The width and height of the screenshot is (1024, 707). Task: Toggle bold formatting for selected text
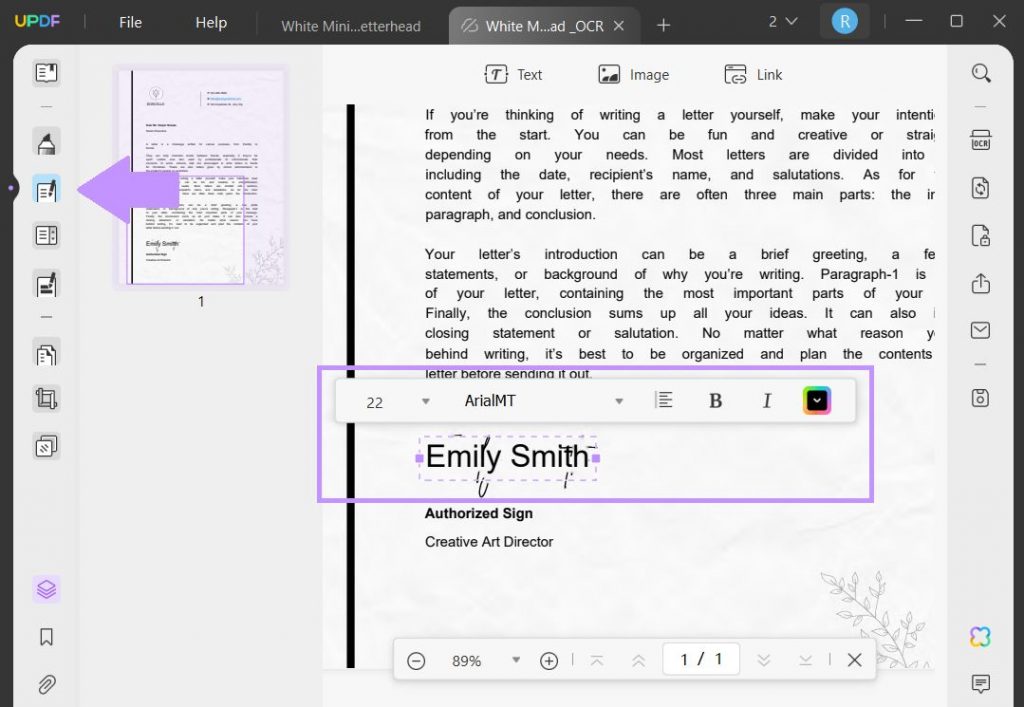click(x=716, y=399)
